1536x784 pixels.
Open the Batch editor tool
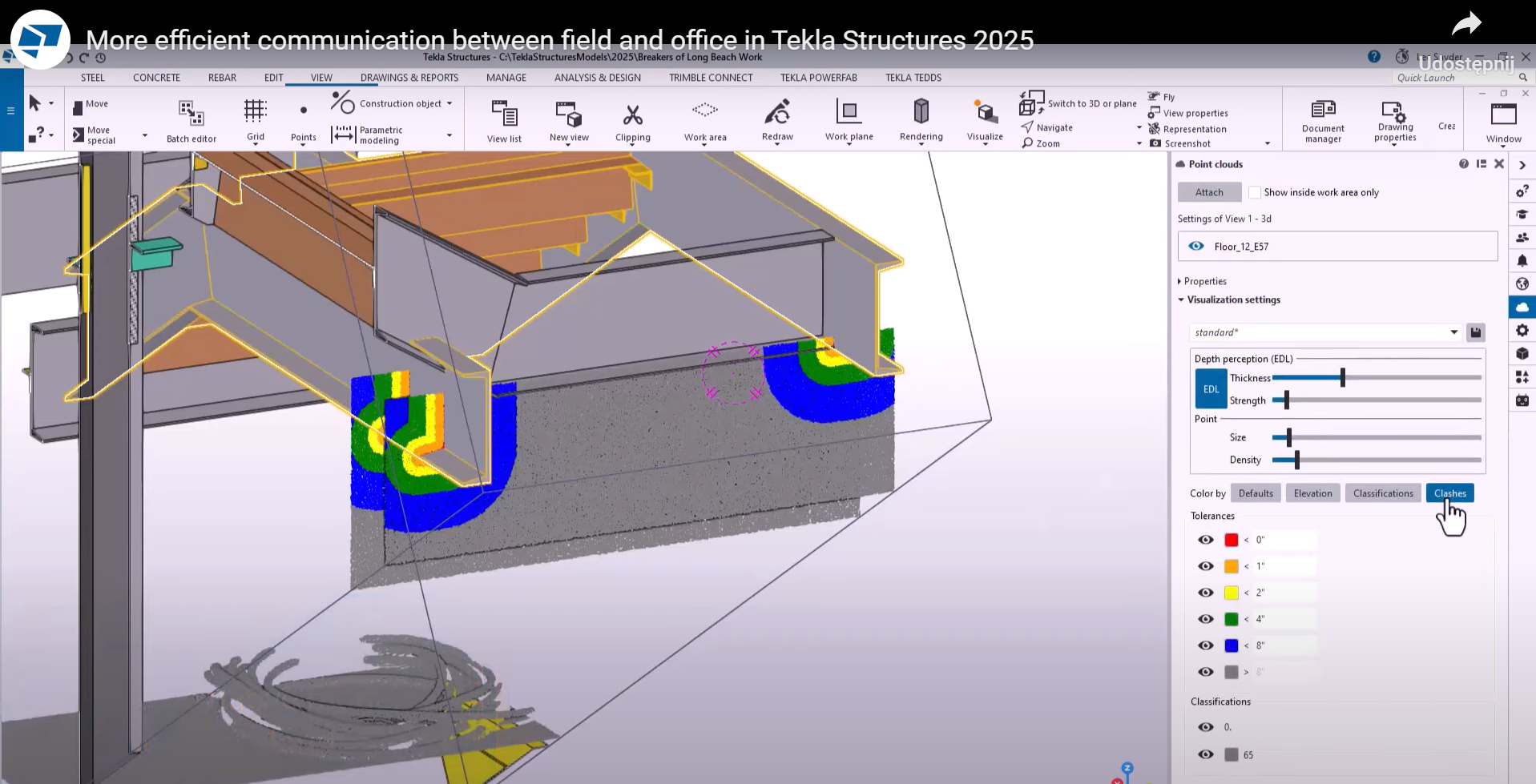click(x=191, y=121)
